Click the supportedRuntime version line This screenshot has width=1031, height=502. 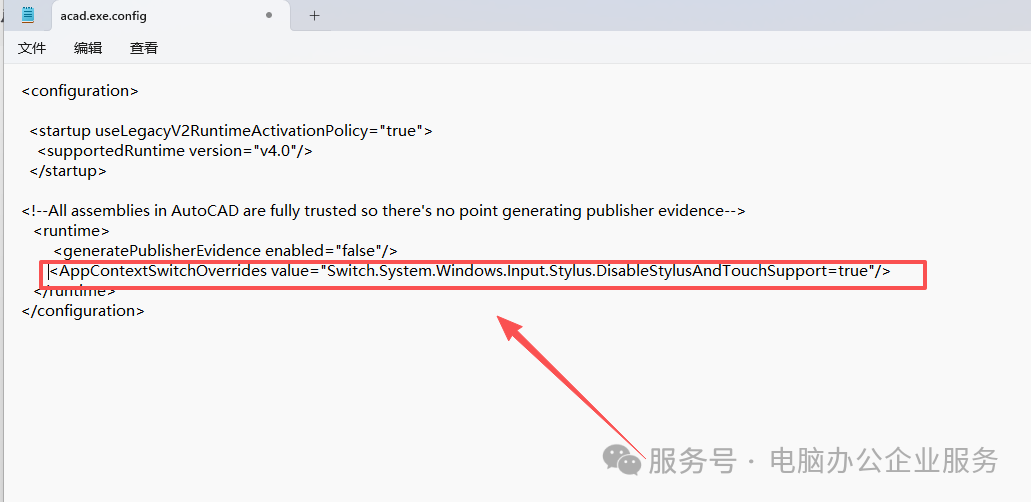pyautogui.click(x=175, y=151)
